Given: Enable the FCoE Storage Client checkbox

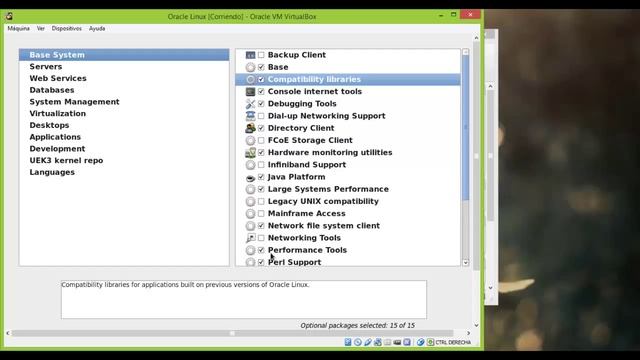Looking at the screenshot, I should coord(261,140).
